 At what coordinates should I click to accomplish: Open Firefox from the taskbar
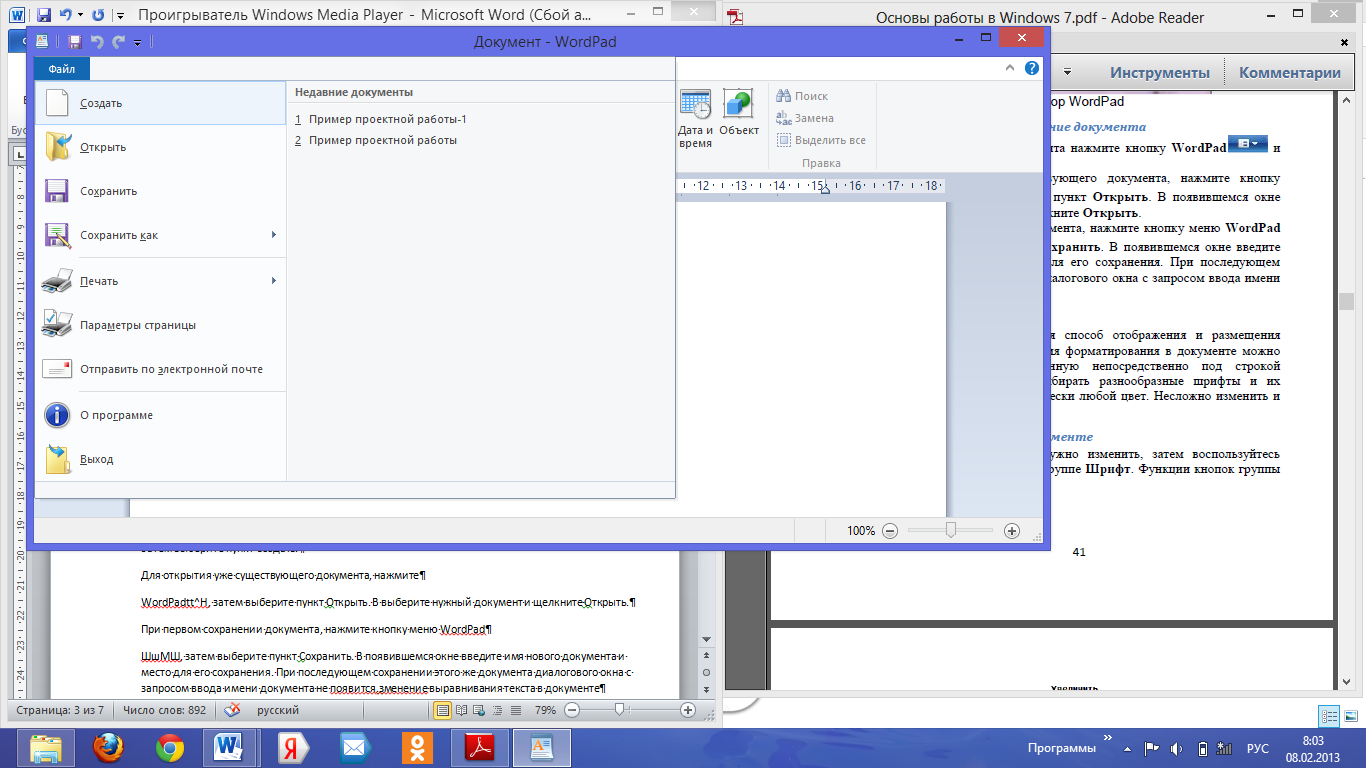pos(109,747)
